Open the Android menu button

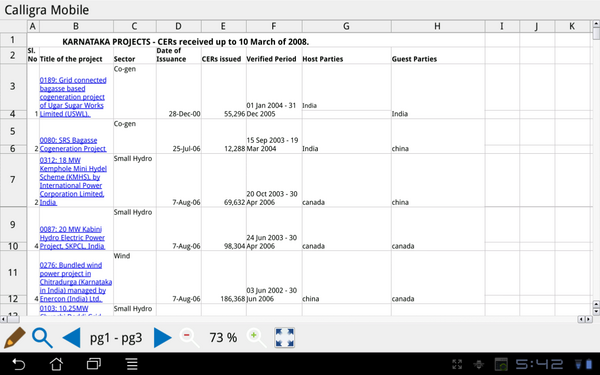pyautogui.click(x=132, y=364)
